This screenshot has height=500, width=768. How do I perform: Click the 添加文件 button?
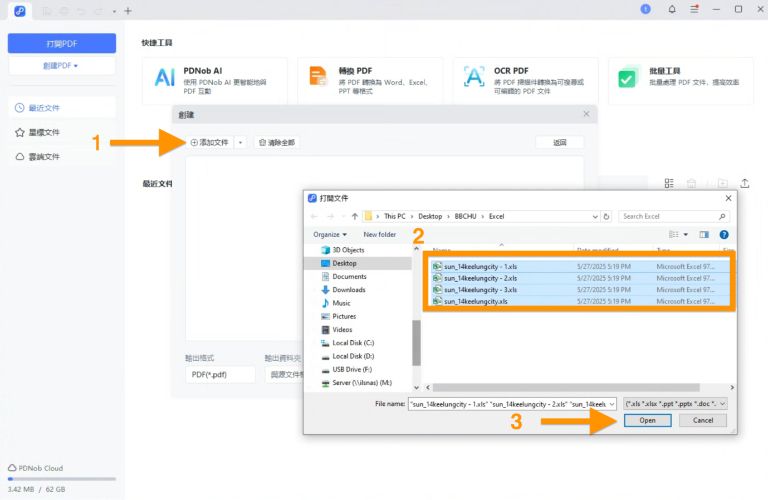[x=210, y=143]
